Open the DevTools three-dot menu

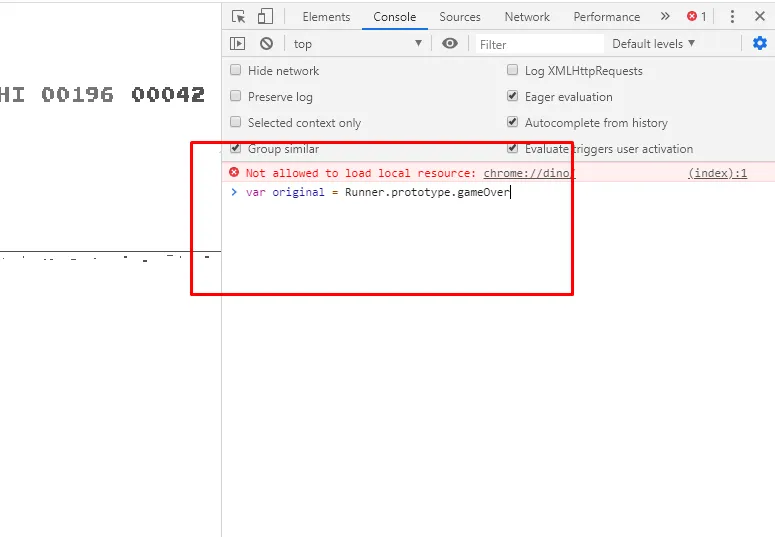tap(732, 16)
